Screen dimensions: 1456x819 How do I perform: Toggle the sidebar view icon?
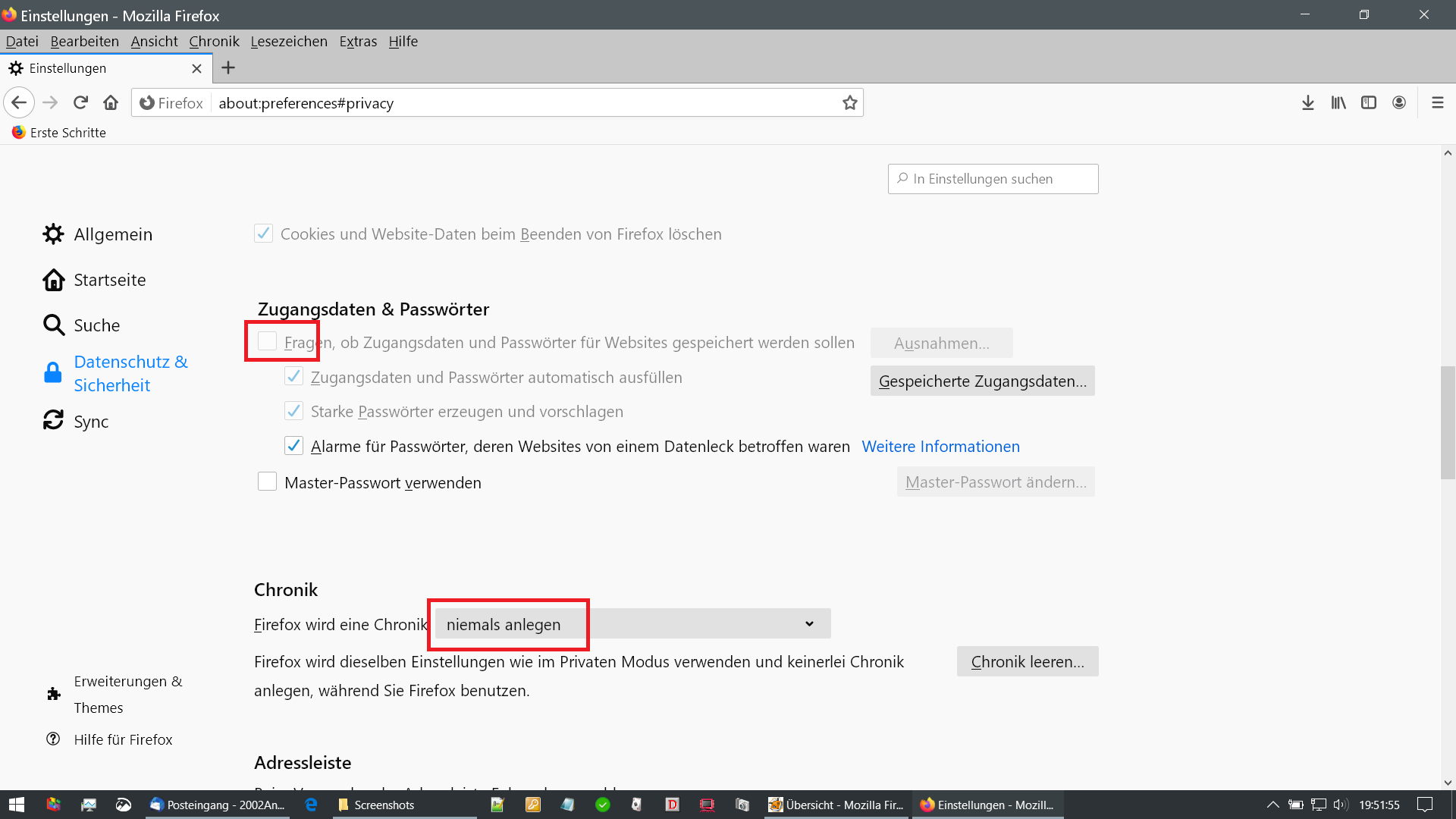coord(1369,102)
